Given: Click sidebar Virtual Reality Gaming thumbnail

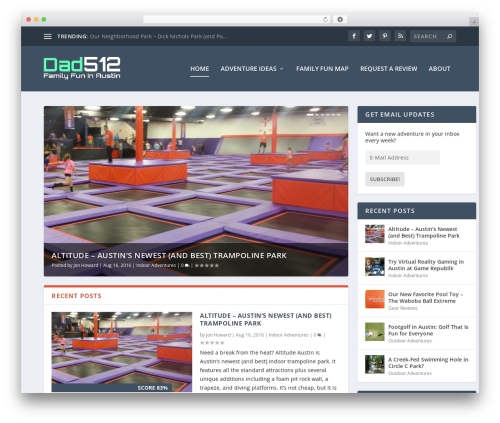Looking at the screenshot, I should click(375, 266).
